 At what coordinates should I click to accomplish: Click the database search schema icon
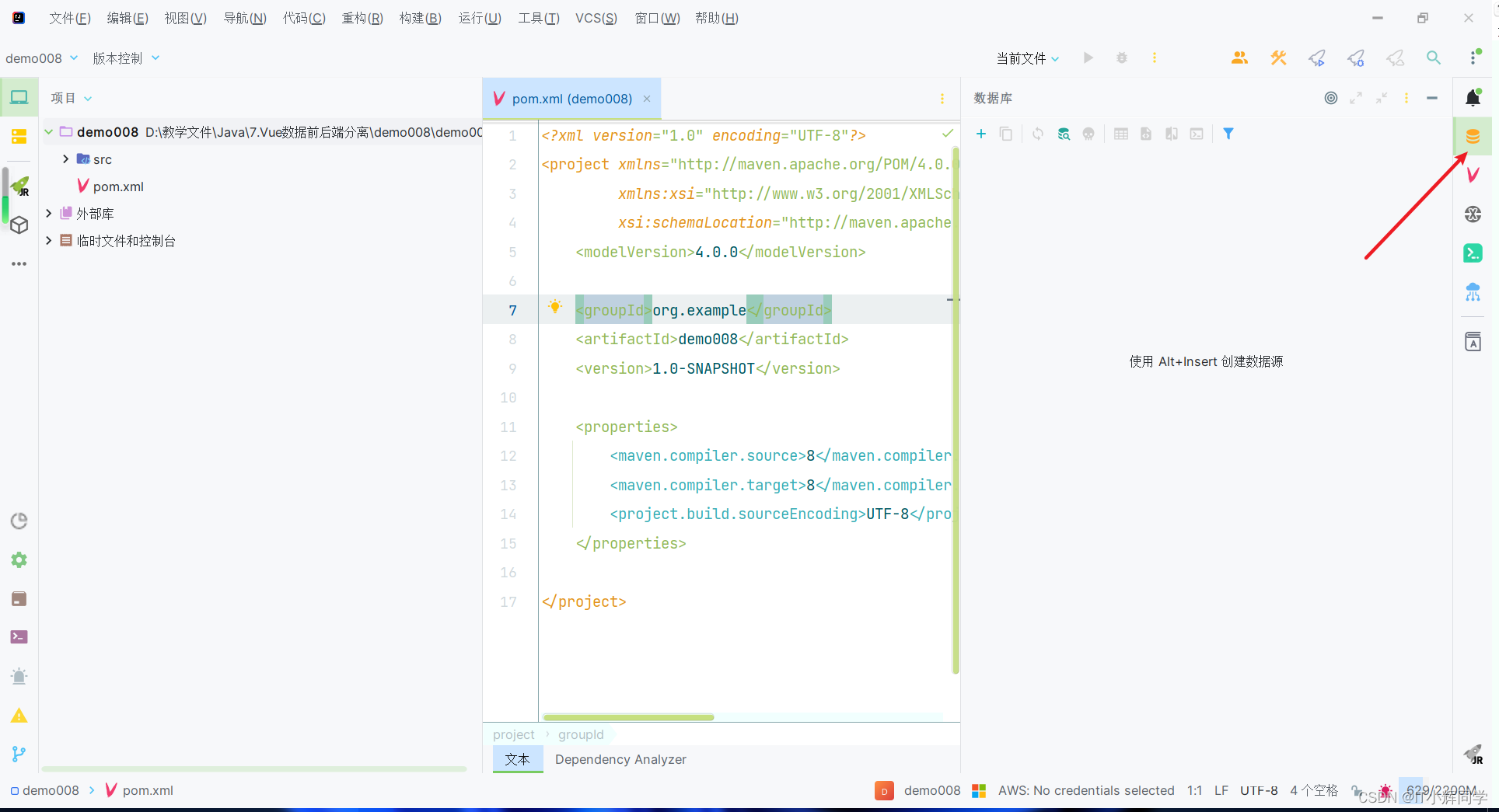1064,134
